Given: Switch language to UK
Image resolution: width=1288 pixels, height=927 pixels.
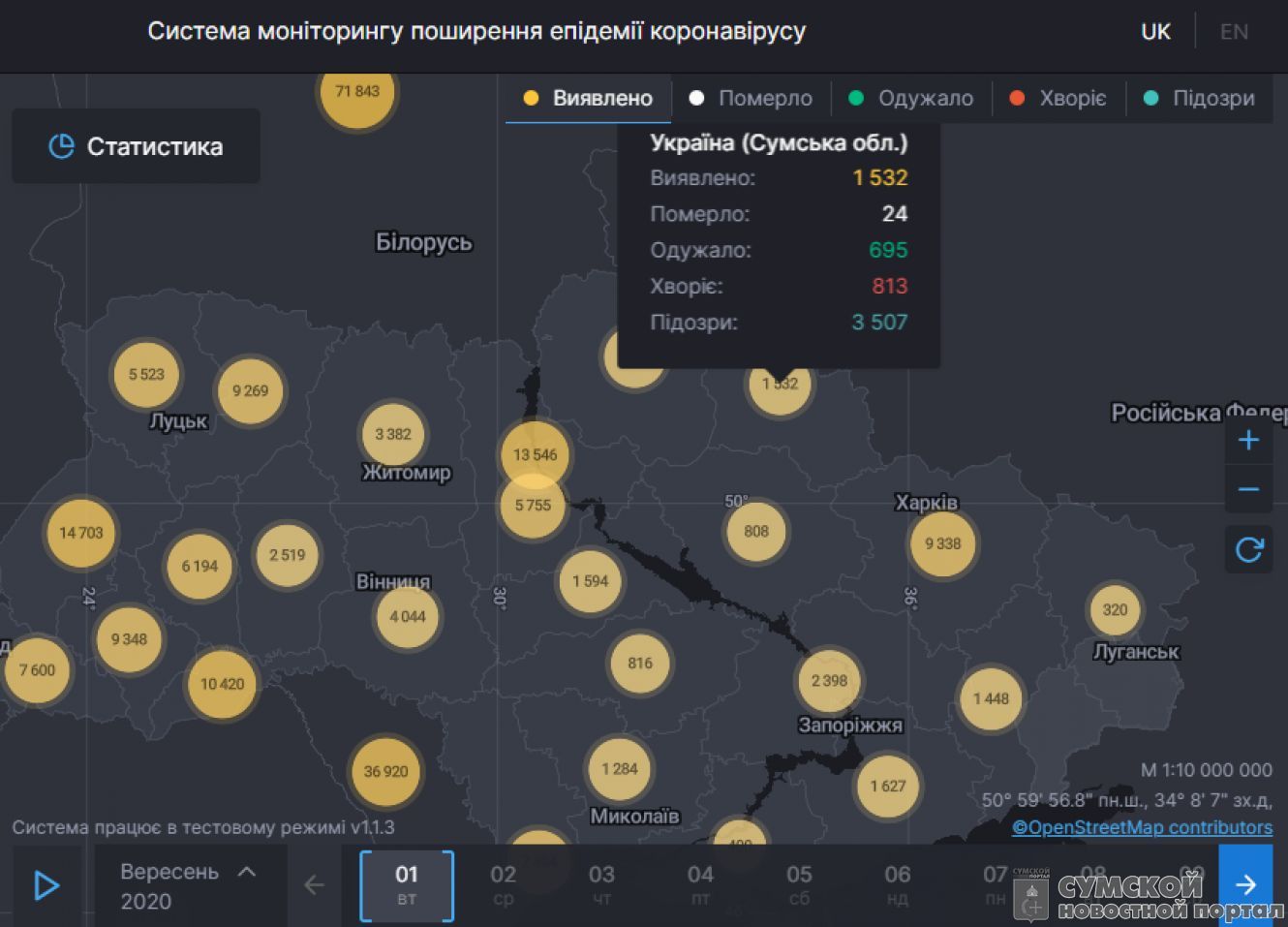Looking at the screenshot, I should (1155, 32).
